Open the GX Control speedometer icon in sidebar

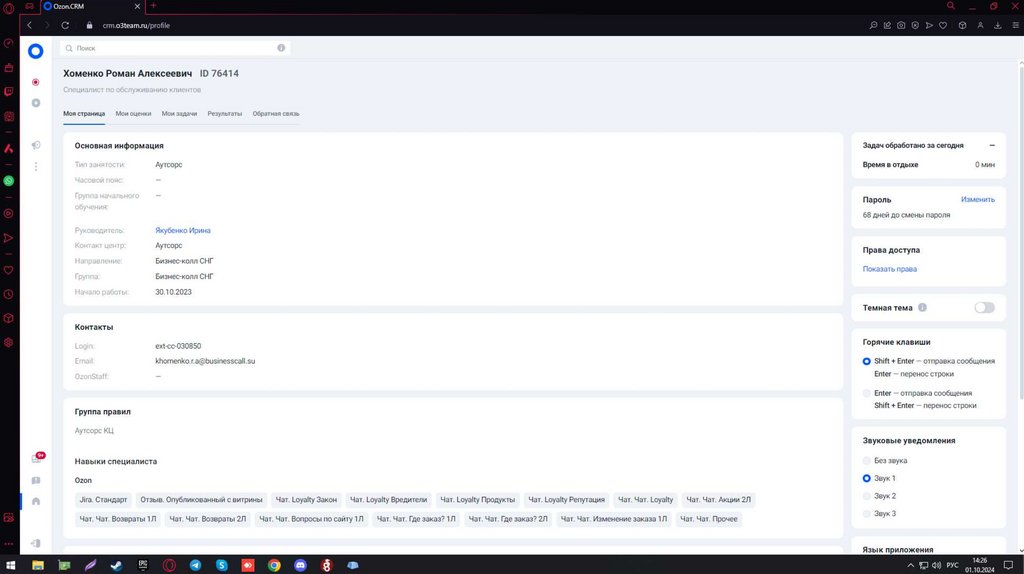click(x=8, y=43)
